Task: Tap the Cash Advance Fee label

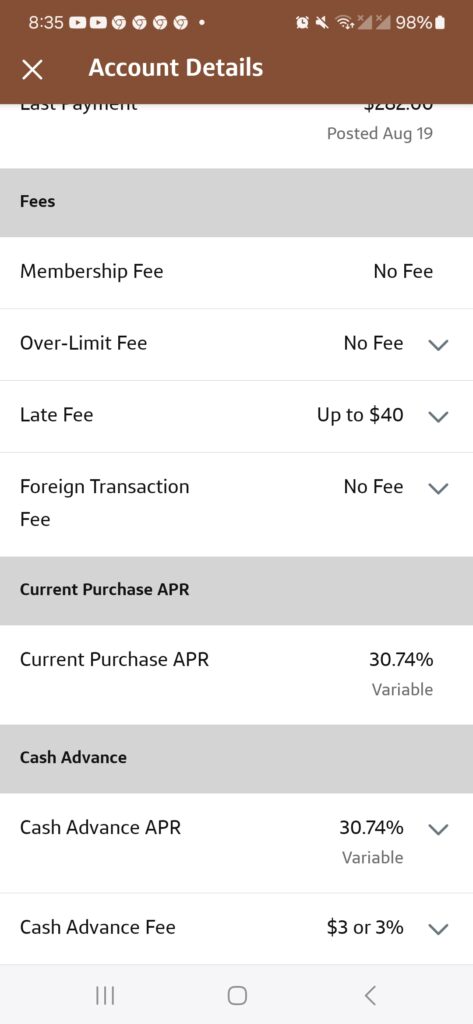Action: click(97, 927)
